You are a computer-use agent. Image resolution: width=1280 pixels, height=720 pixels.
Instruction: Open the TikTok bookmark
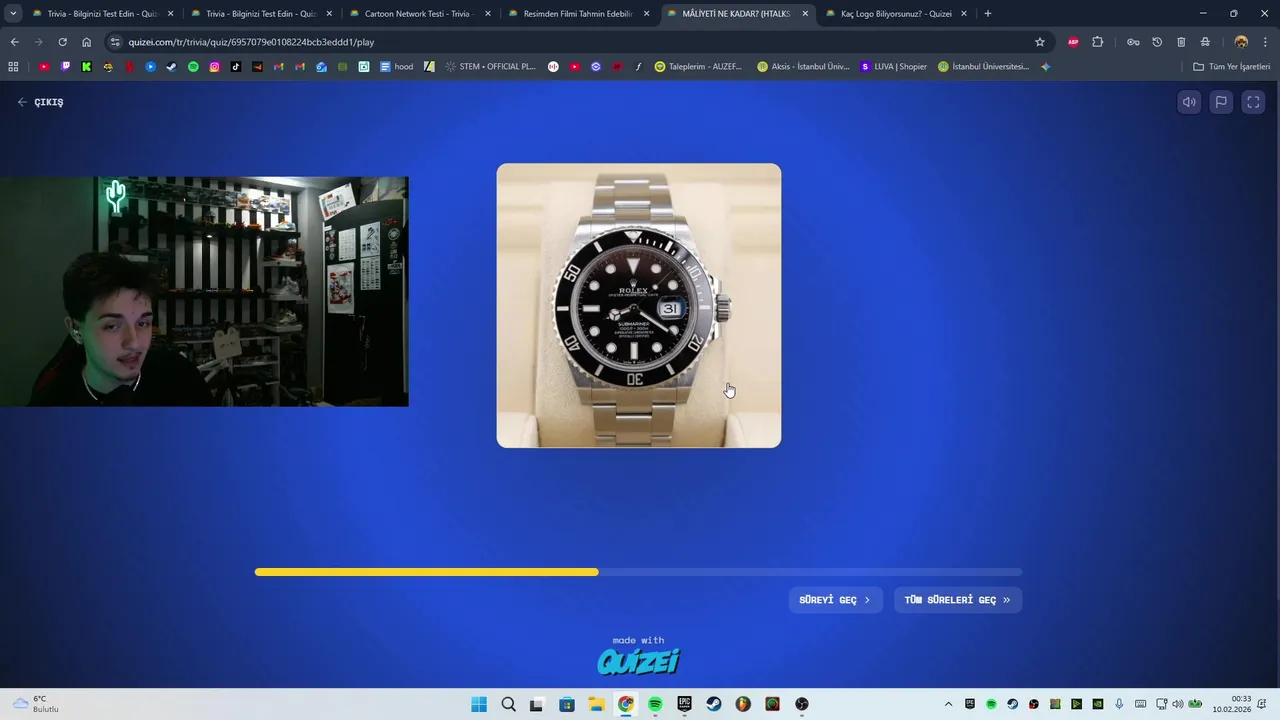(236, 67)
